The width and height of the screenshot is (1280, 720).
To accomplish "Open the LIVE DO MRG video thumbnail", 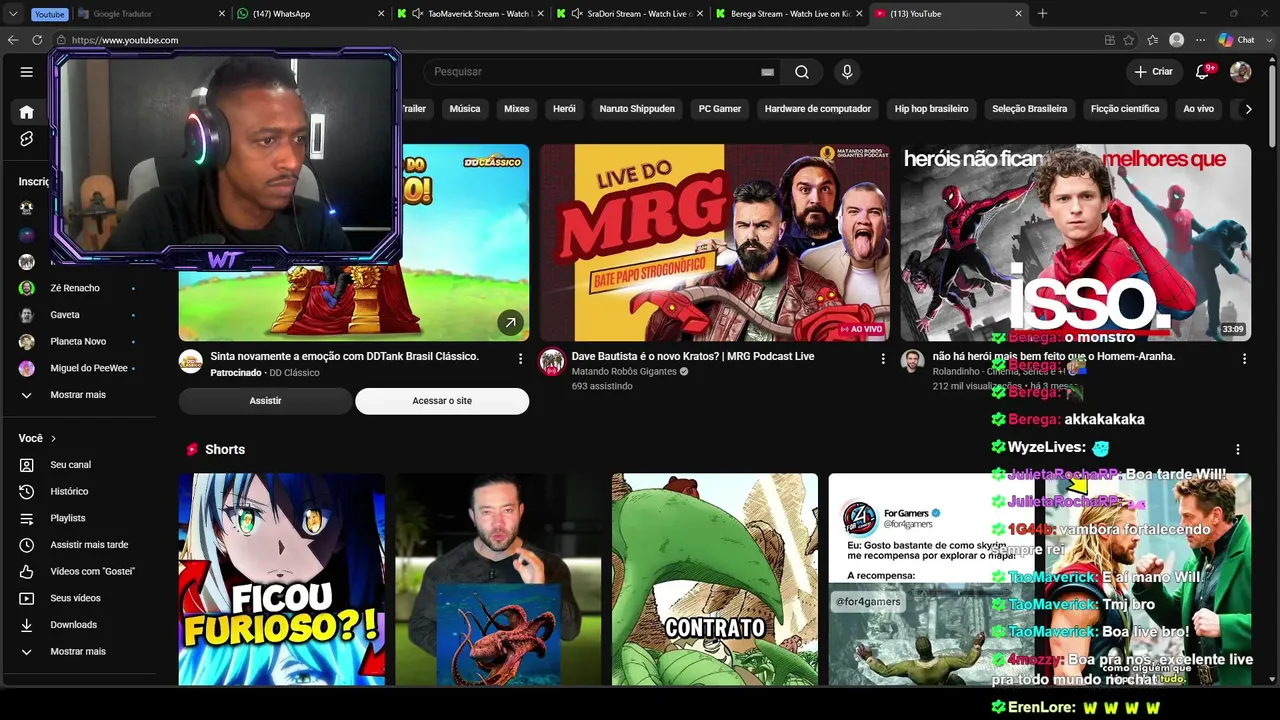I will click(715, 243).
